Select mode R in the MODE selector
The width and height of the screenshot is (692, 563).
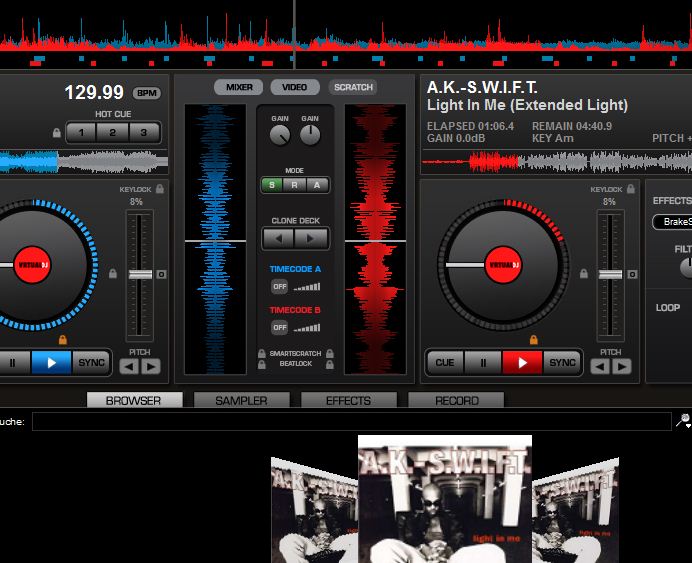tap(294, 185)
